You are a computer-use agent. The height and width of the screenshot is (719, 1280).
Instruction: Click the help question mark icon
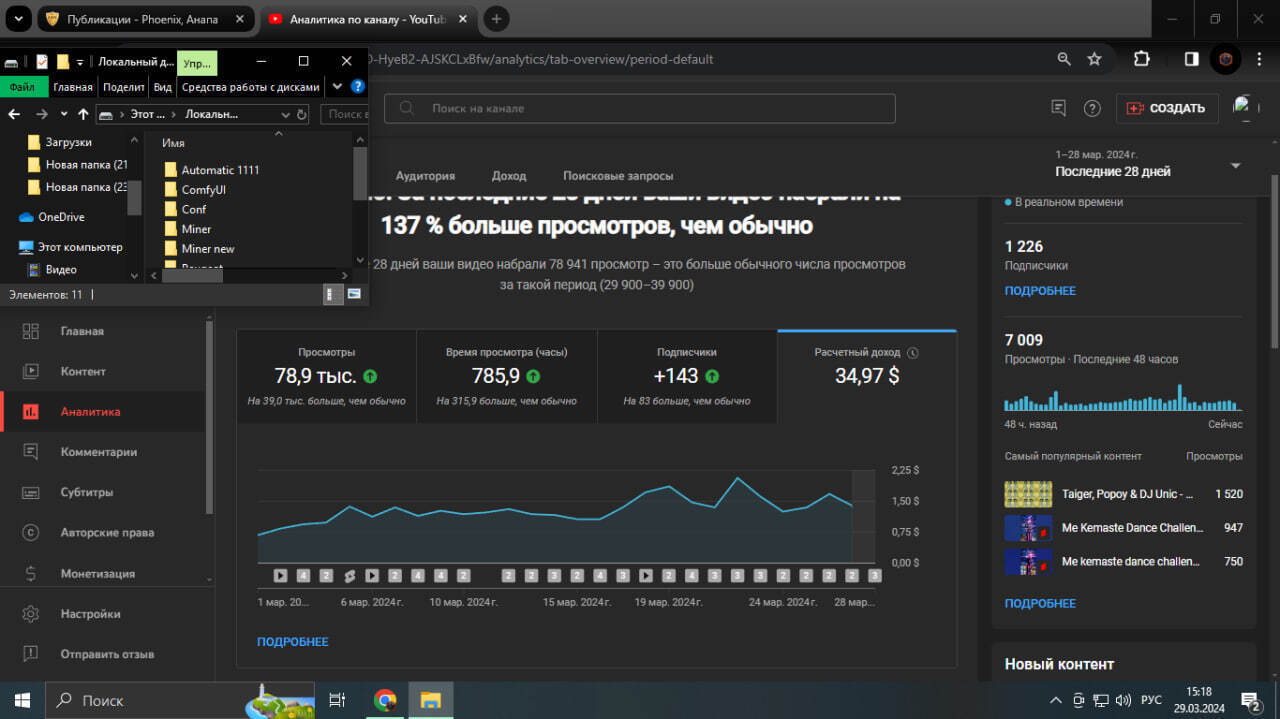point(1092,108)
